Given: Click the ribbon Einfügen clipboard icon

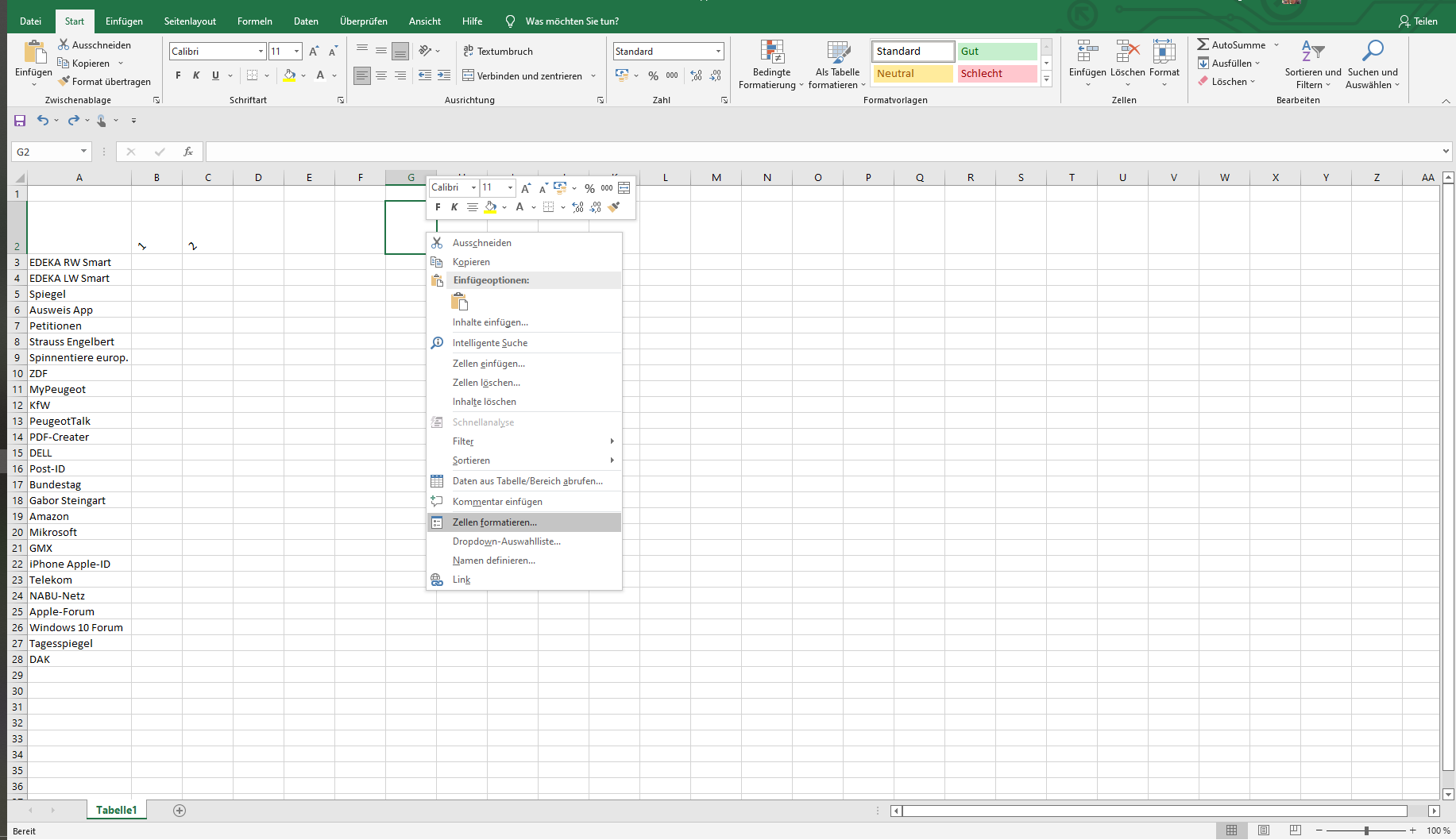Looking at the screenshot, I should pos(34,52).
